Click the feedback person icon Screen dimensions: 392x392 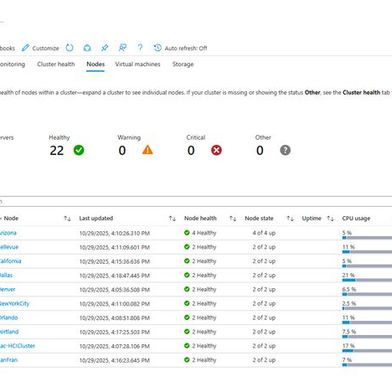click(x=123, y=48)
